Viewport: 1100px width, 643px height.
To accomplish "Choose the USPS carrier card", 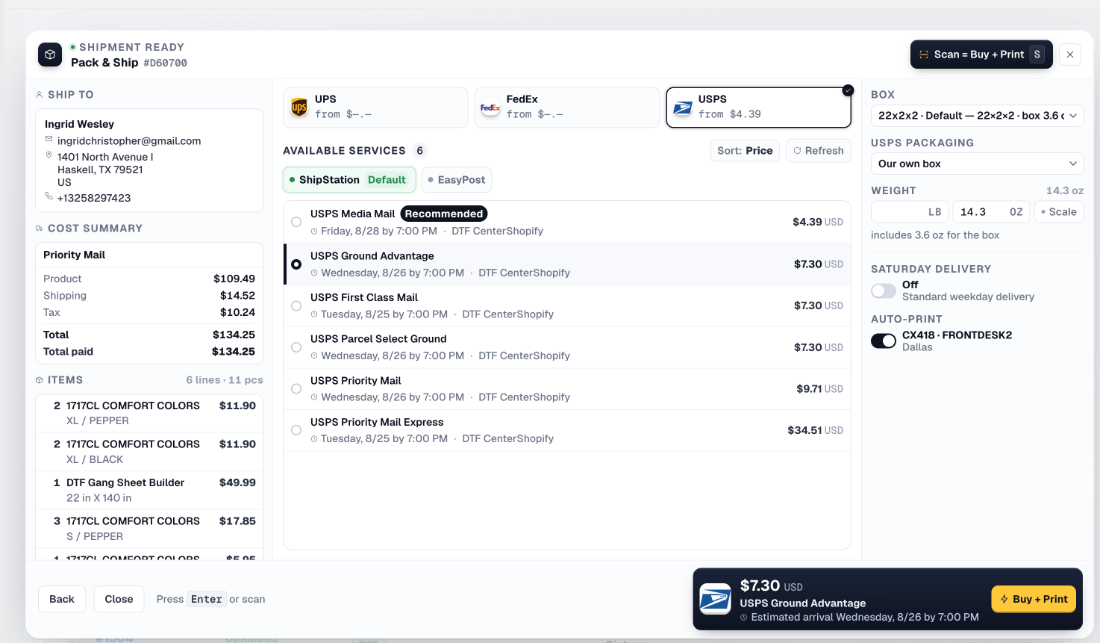I will (x=758, y=107).
